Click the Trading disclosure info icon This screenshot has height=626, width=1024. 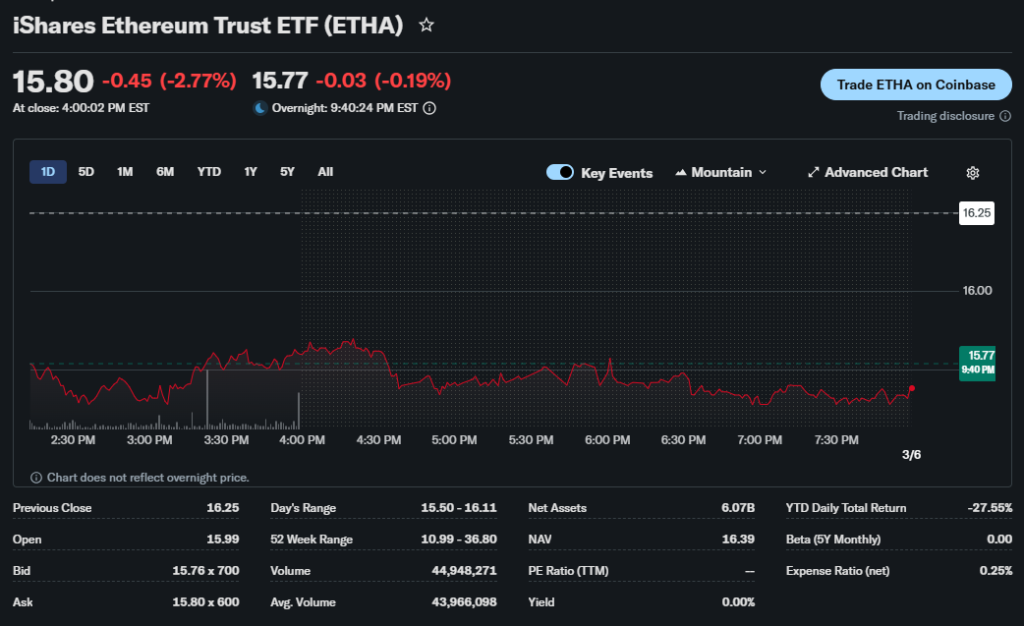coord(1005,116)
